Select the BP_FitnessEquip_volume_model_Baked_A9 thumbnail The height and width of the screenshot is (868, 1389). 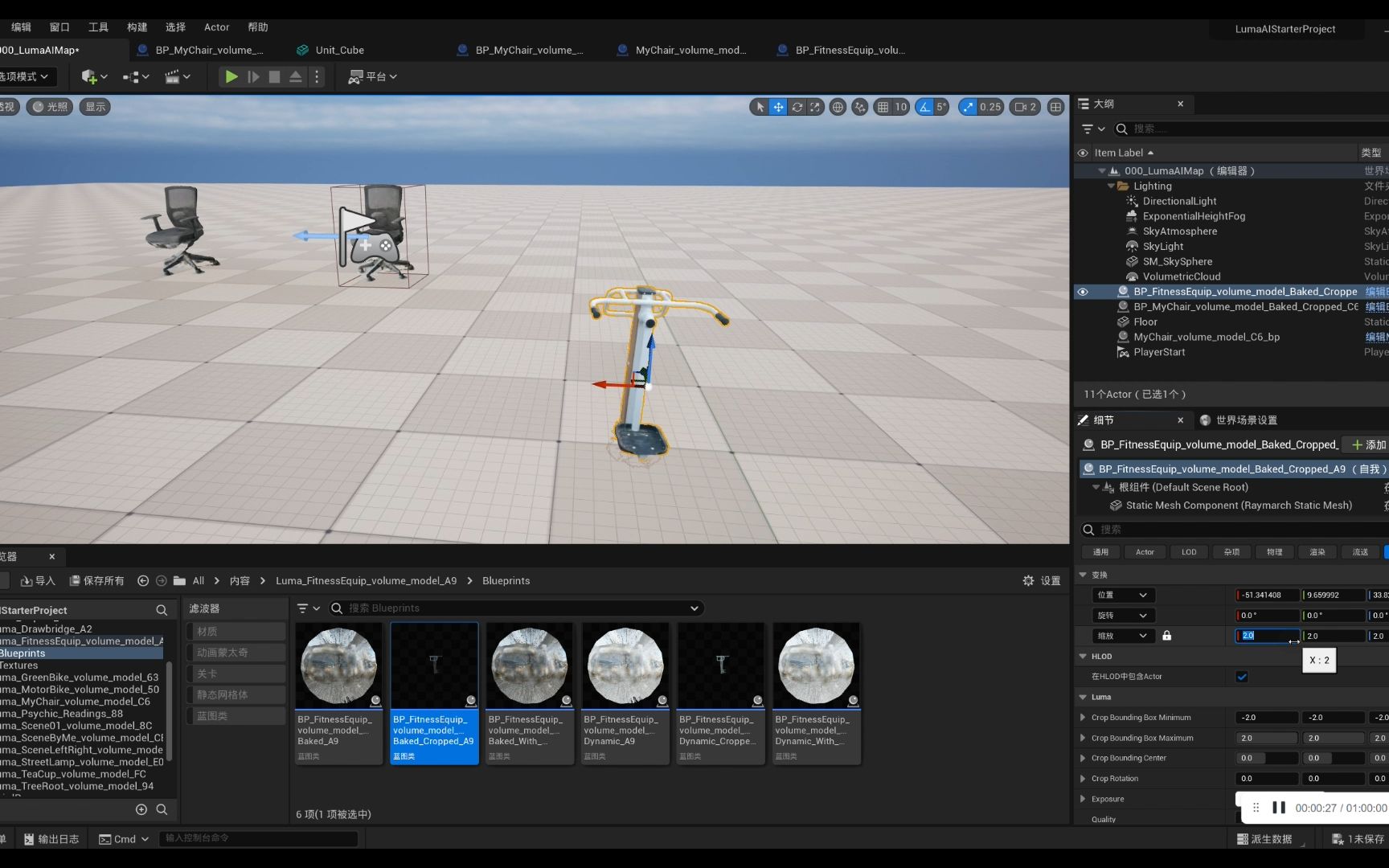[338, 665]
